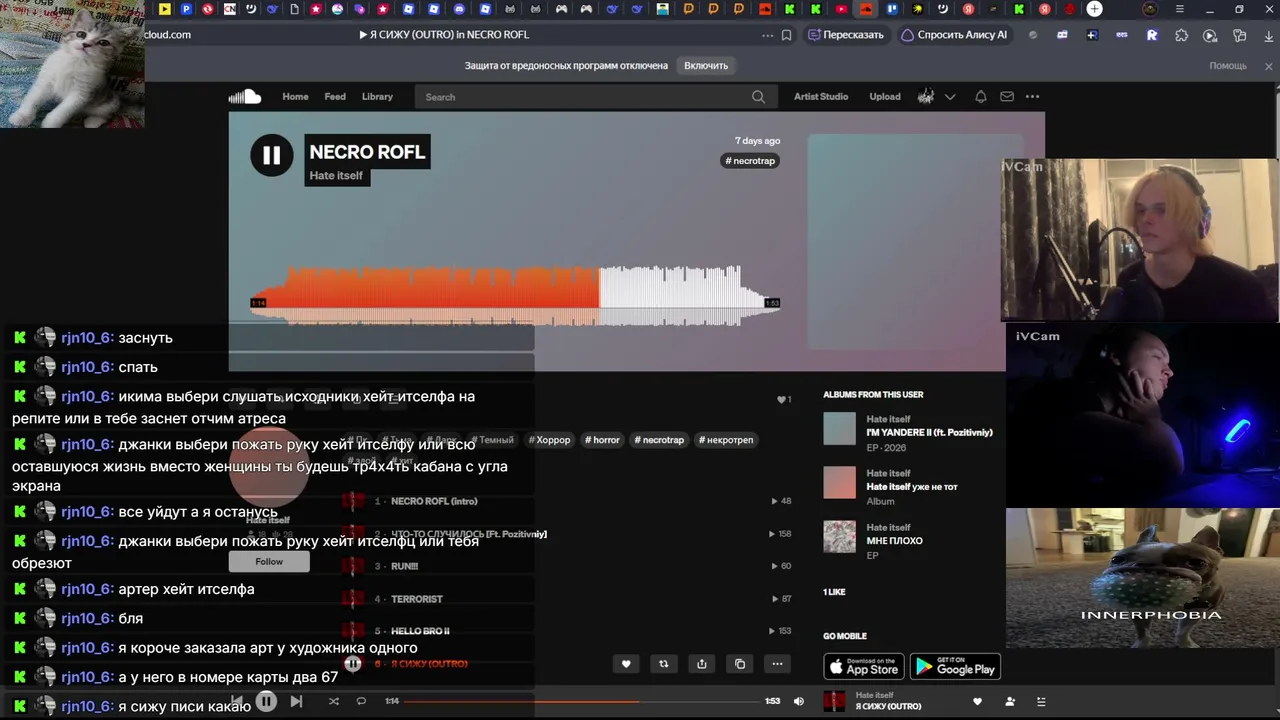The image size is (1280, 720).
Task: Copy the playlist link icon
Action: (x=740, y=663)
